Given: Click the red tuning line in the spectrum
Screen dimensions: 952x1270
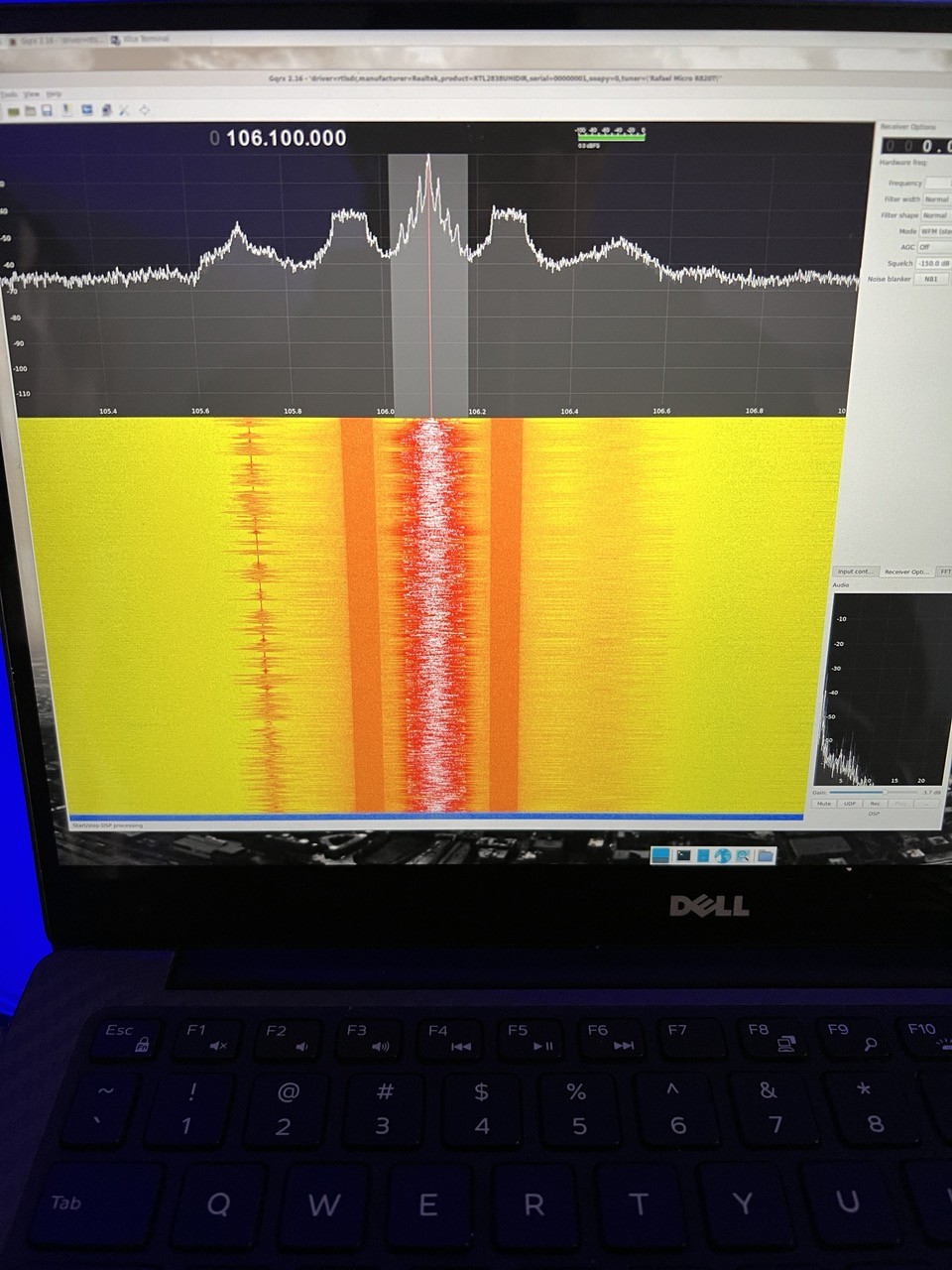Looking at the screenshot, I should click(430, 288).
